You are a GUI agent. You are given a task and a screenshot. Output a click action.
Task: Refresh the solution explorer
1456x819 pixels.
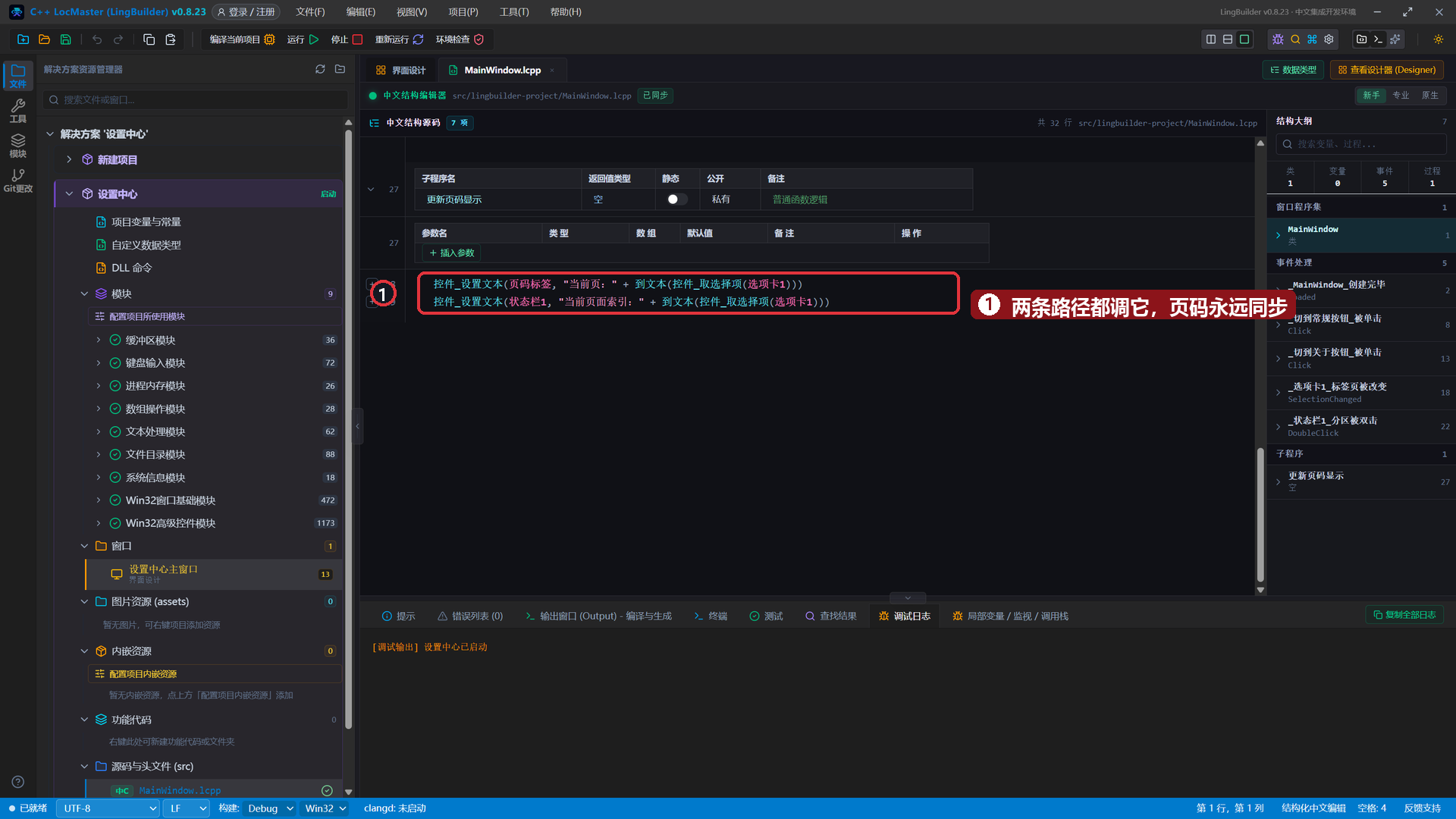320,69
